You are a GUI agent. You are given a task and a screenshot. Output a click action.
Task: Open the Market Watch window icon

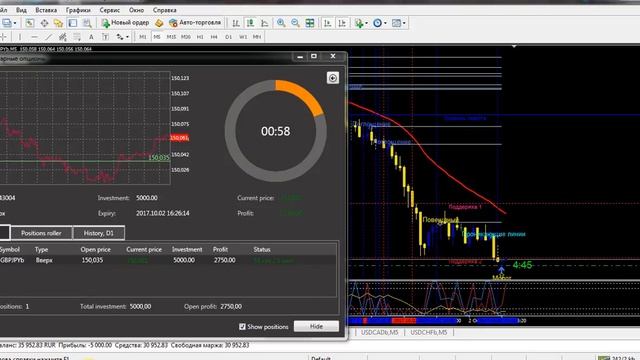click(29, 23)
